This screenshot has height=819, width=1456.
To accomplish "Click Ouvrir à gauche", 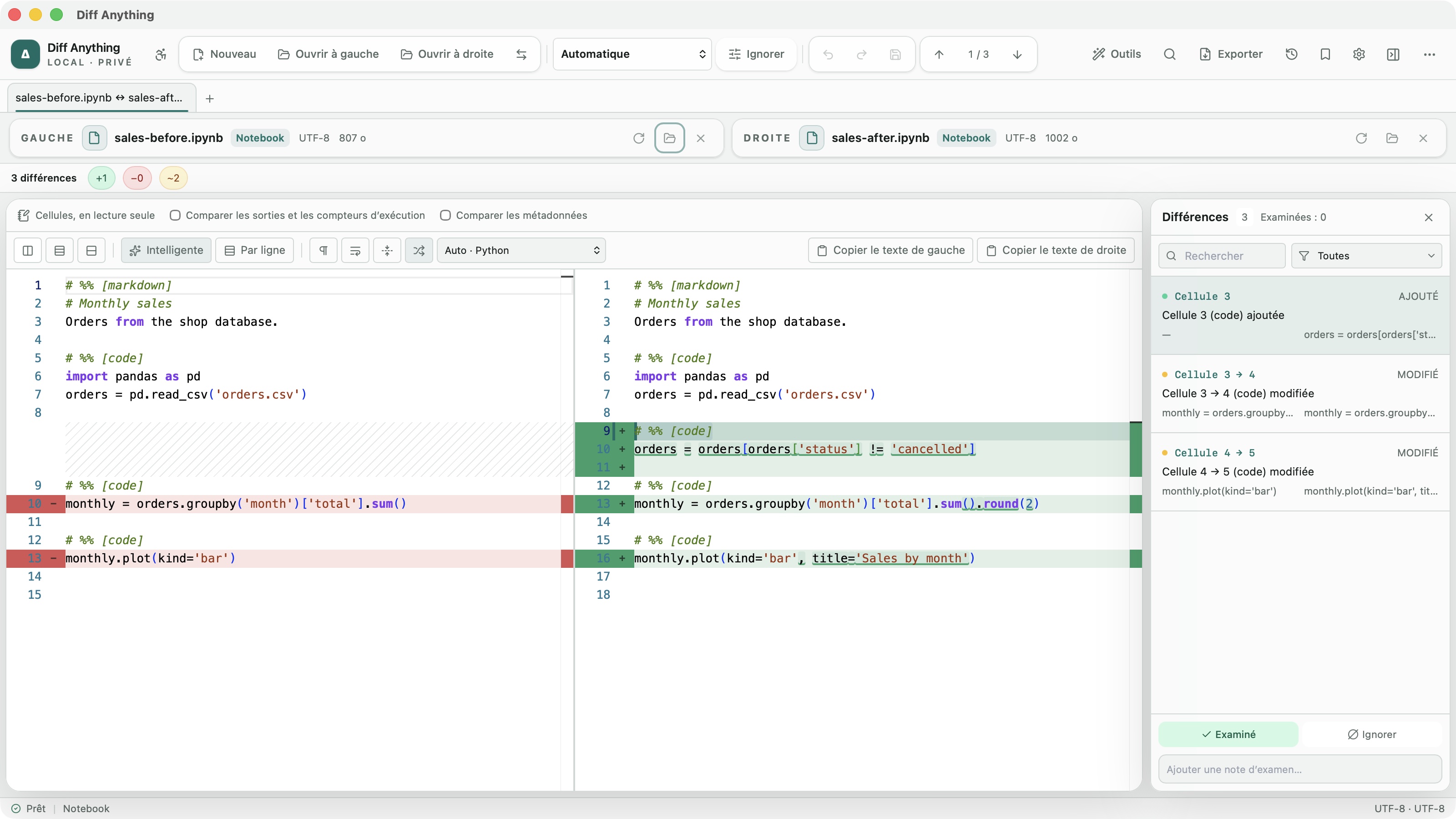I will pyautogui.click(x=329, y=54).
